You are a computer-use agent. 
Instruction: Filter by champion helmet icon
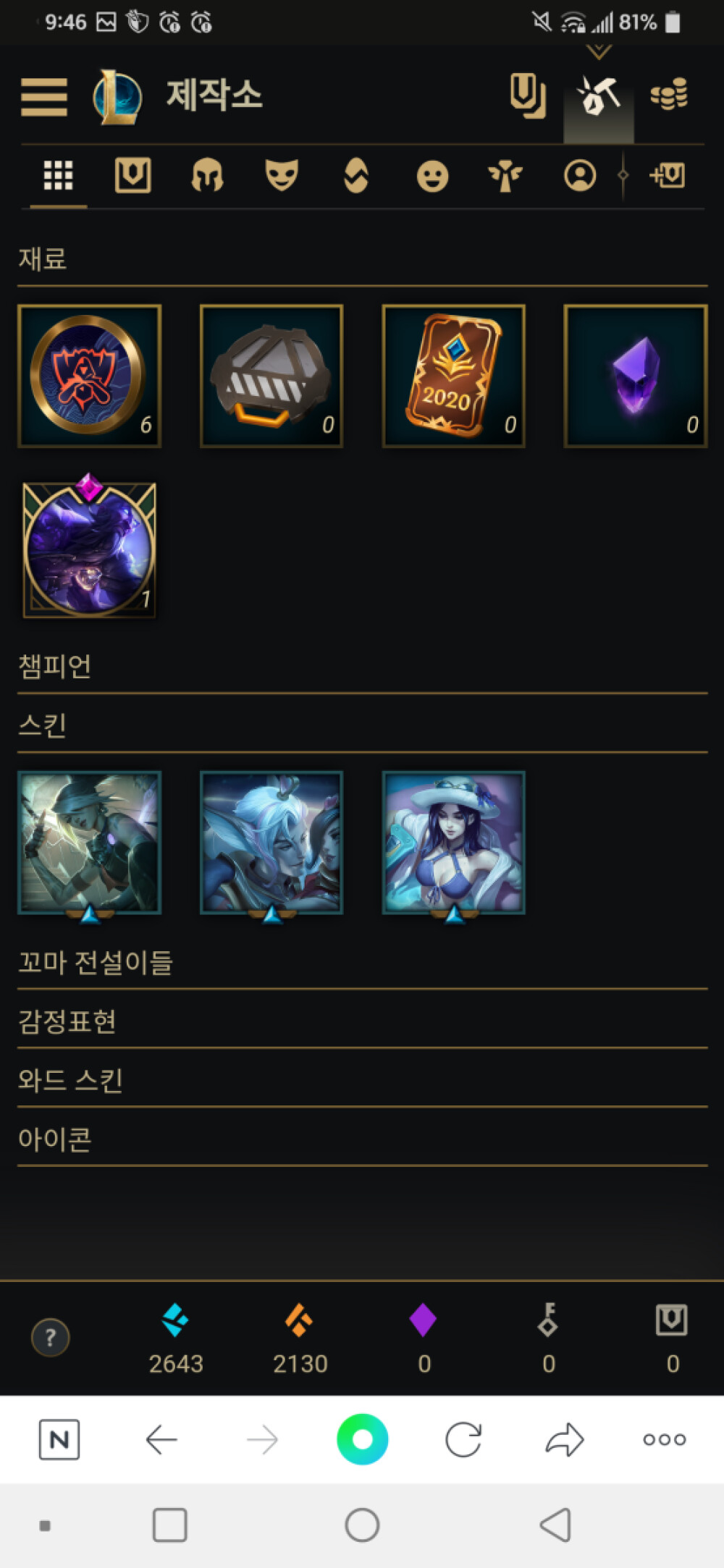coord(207,175)
